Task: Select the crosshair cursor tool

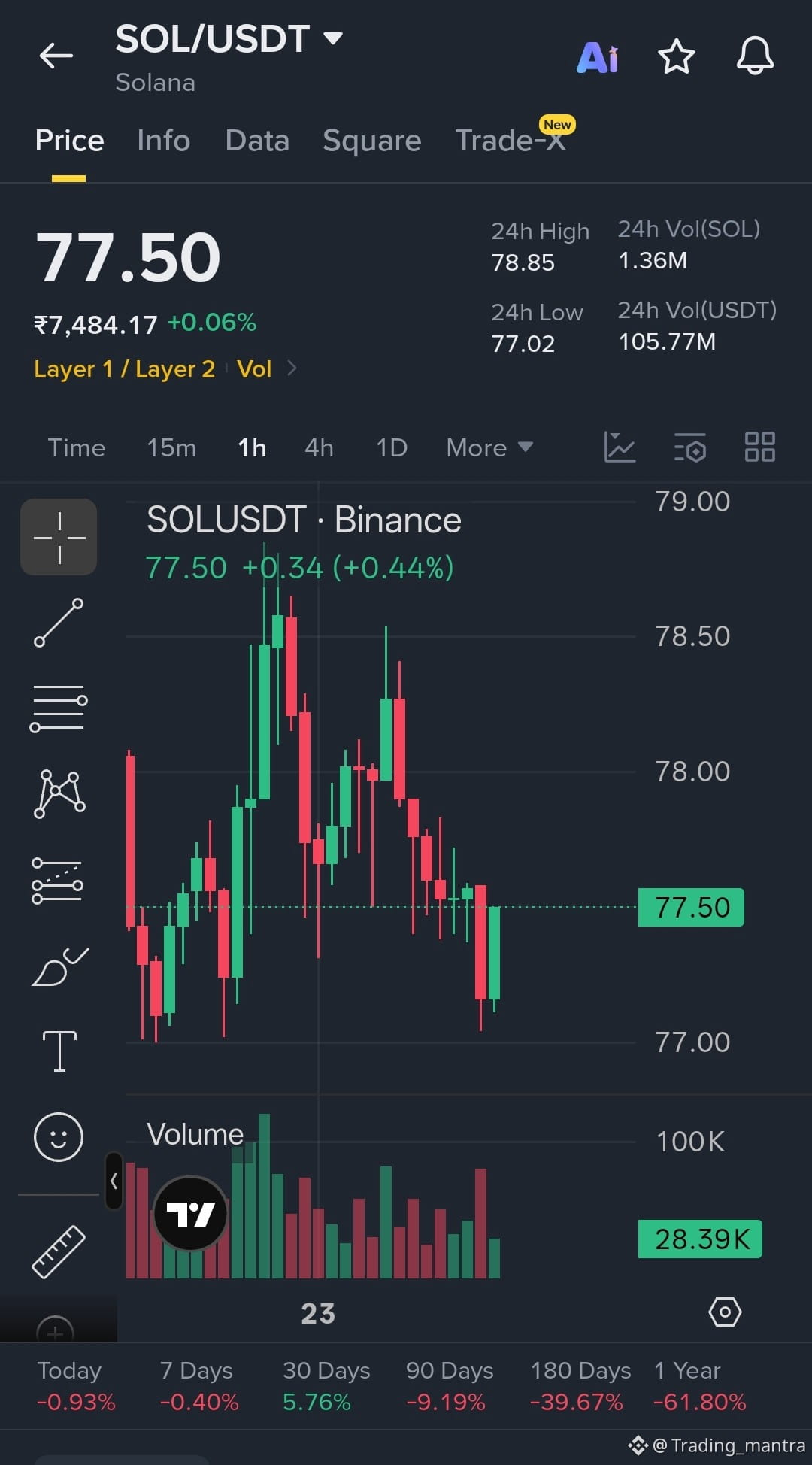Action: (x=59, y=537)
